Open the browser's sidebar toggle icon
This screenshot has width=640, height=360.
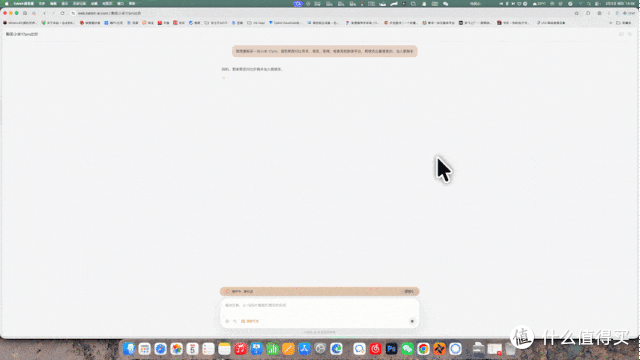pyautogui.click(x=25, y=13)
